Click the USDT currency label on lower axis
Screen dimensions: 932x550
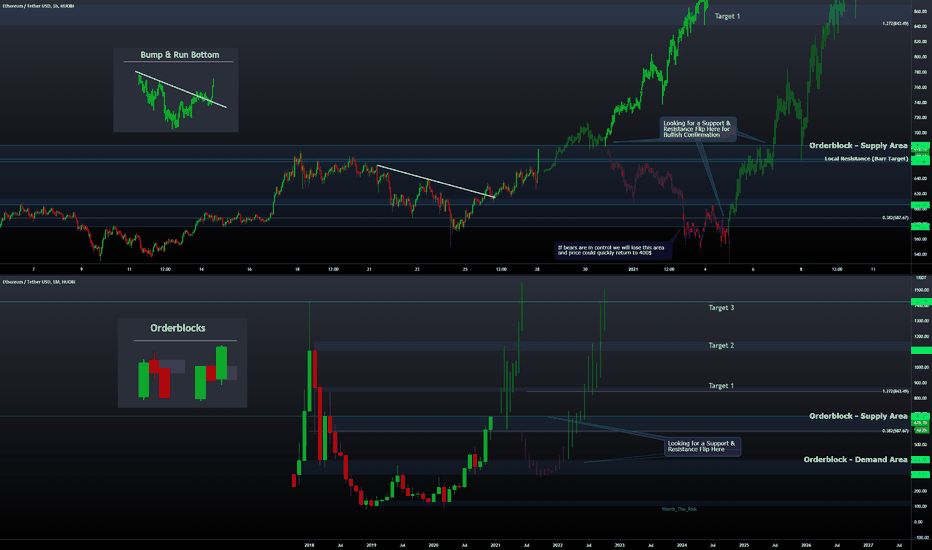[921, 278]
